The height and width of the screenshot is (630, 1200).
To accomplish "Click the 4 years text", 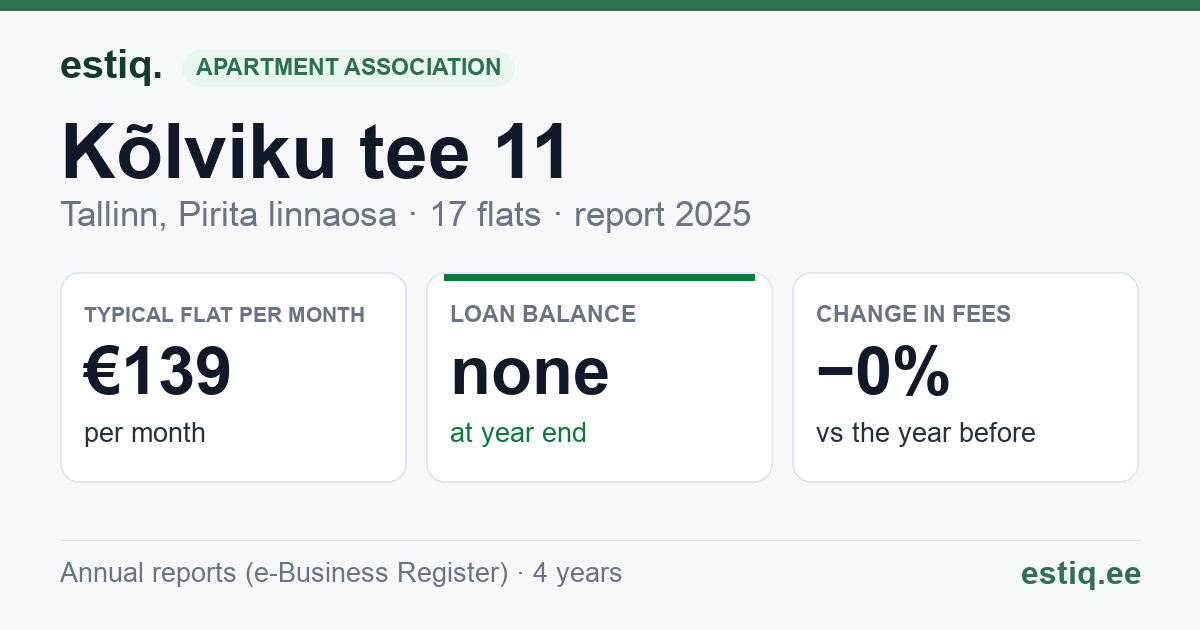I will point(577,573).
